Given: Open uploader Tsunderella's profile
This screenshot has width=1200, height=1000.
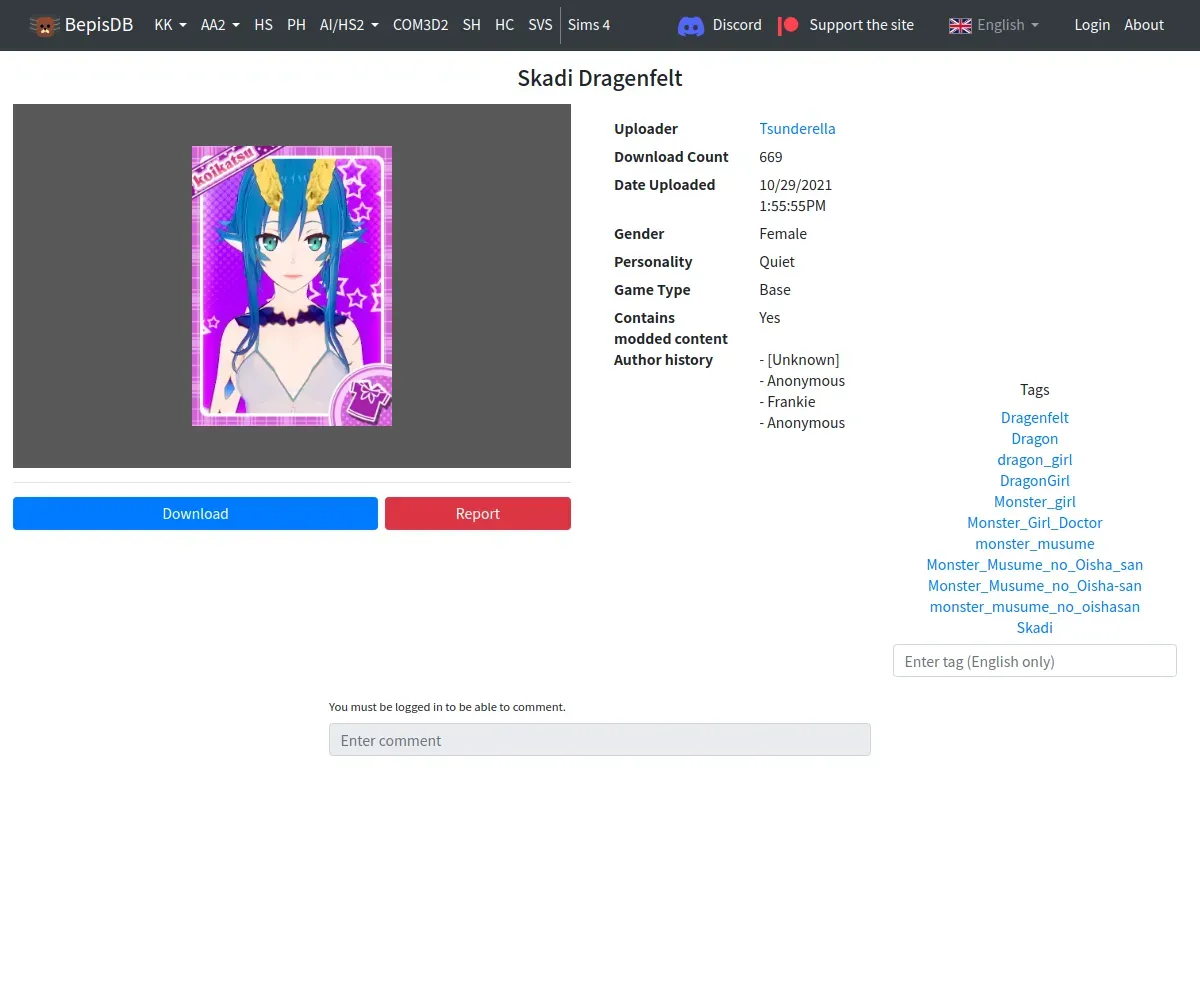Looking at the screenshot, I should (x=797, y=129).
